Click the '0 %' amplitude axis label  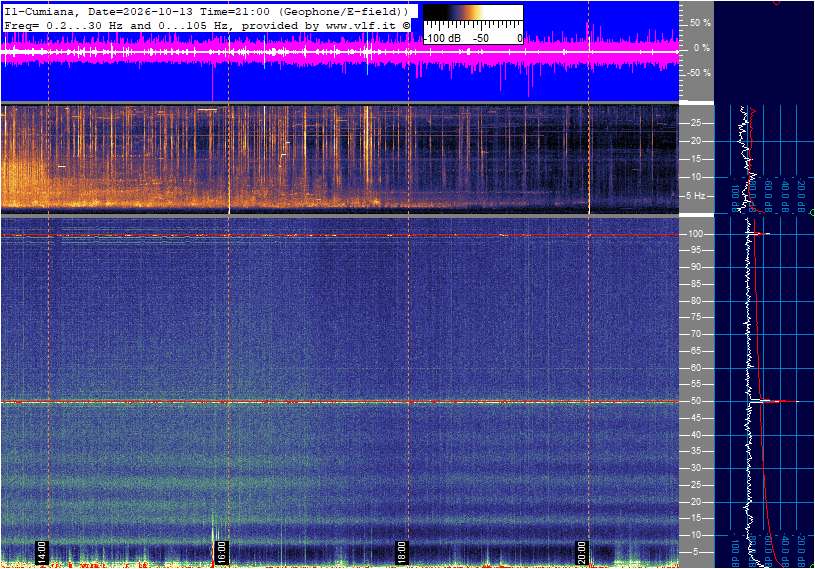tap(702, 48)
